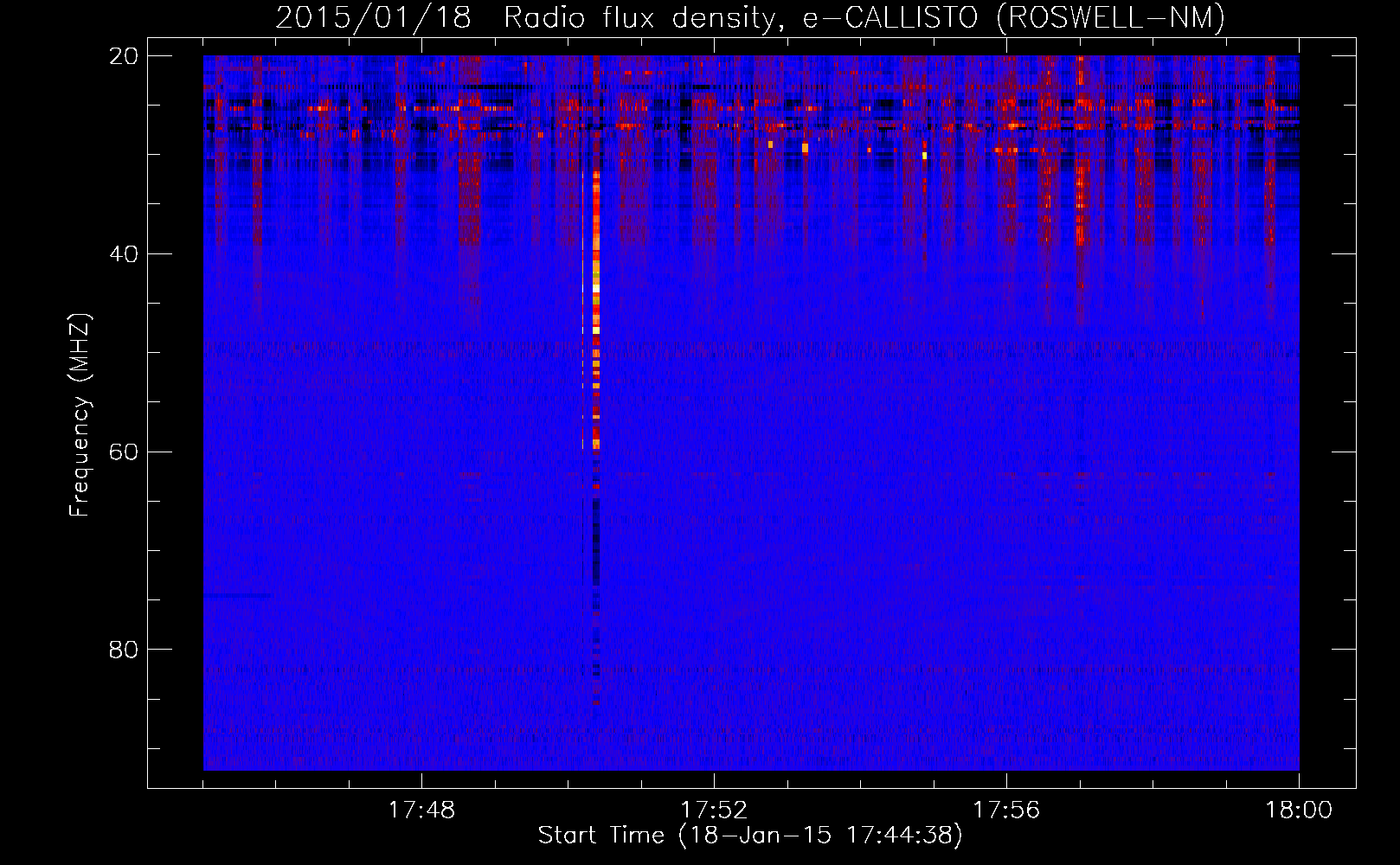This screenshot has width=1400, height=865.
Task: Click the "Frequency (MHZ)" y-axis label
Action: point(80,415)
